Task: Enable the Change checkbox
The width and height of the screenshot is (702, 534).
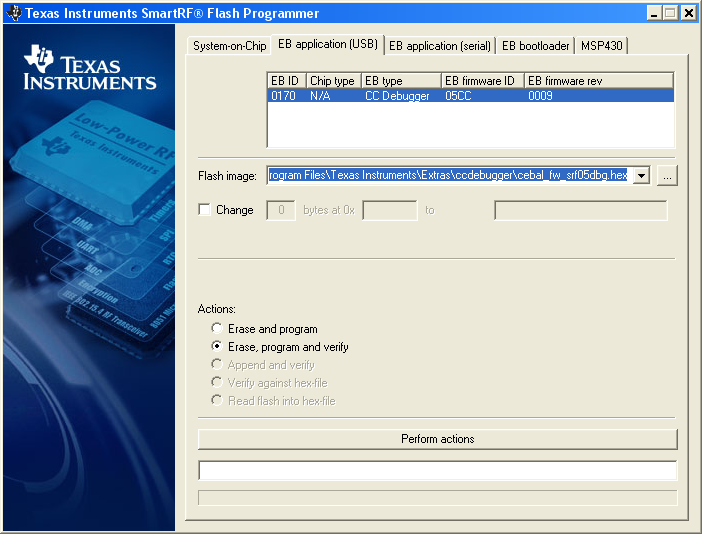Action: [x=204, y=209]
